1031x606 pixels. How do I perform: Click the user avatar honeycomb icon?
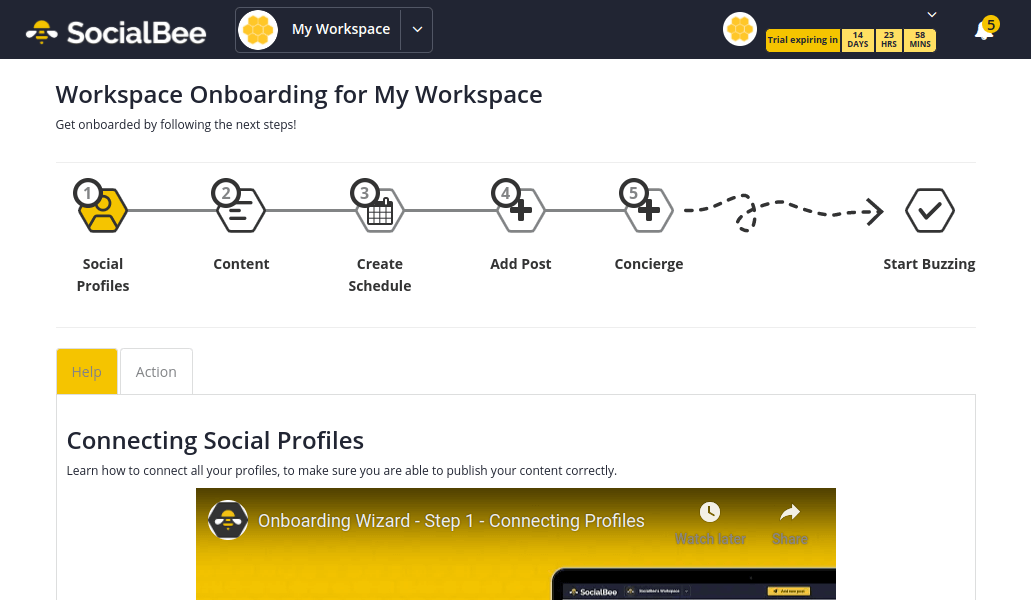click(740, 30)
